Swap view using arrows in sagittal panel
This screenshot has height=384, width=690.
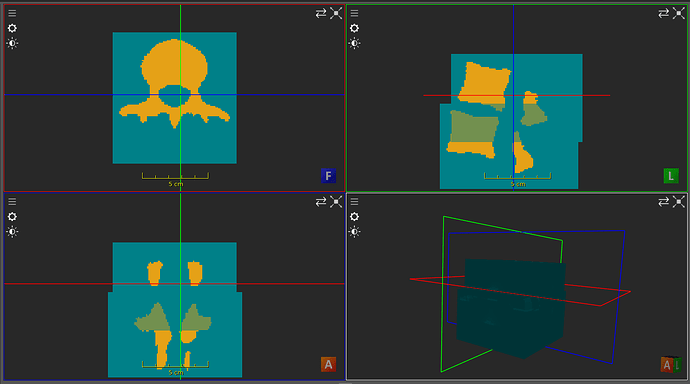click(664, 13)
